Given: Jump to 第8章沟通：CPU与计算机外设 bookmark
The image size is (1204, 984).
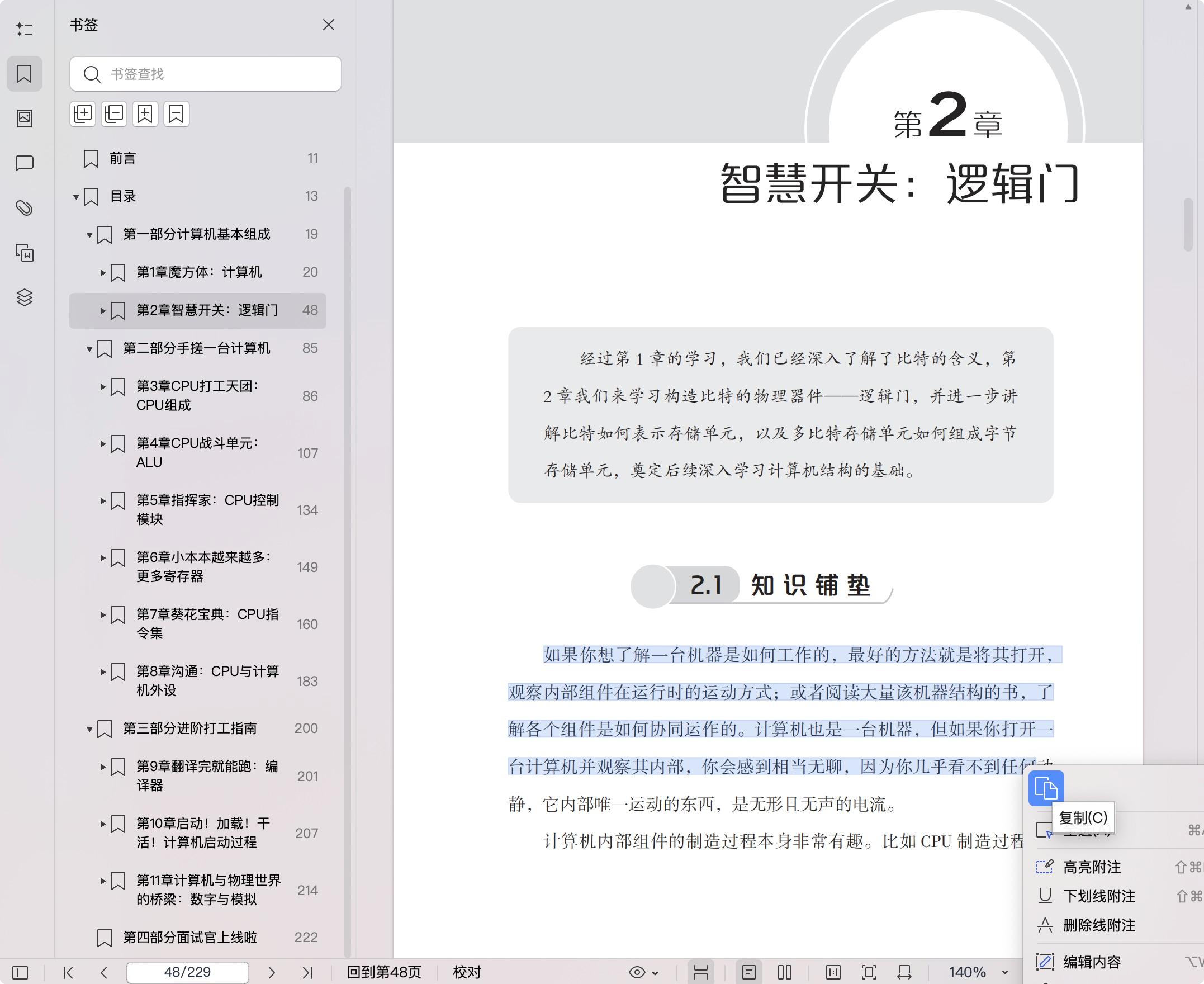Looking at the screenshot, I should click(207, 680).
